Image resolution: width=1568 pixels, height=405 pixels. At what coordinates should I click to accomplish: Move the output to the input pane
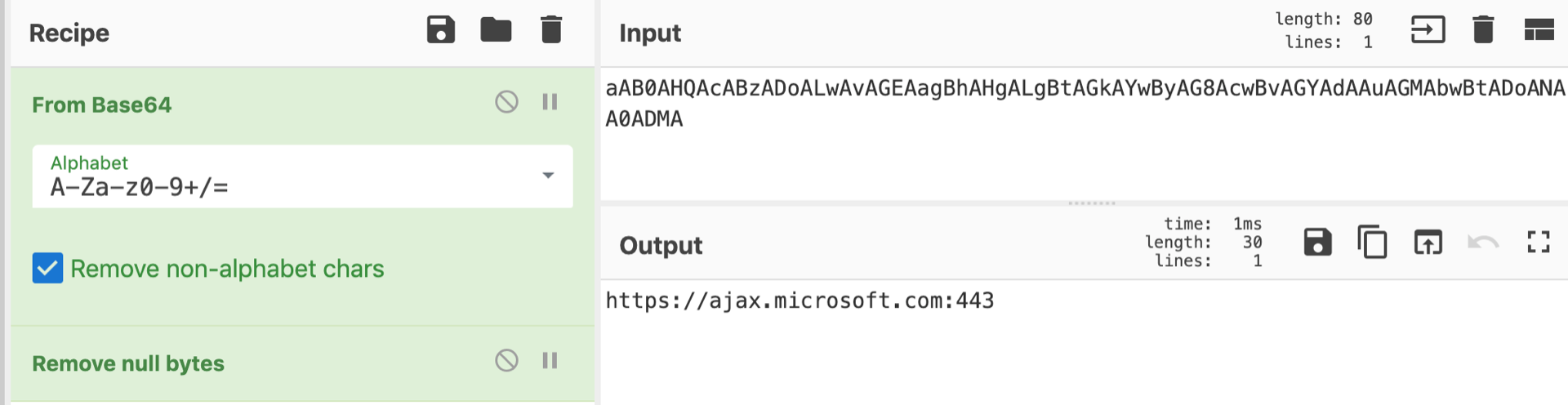(x=1428, y=243)
